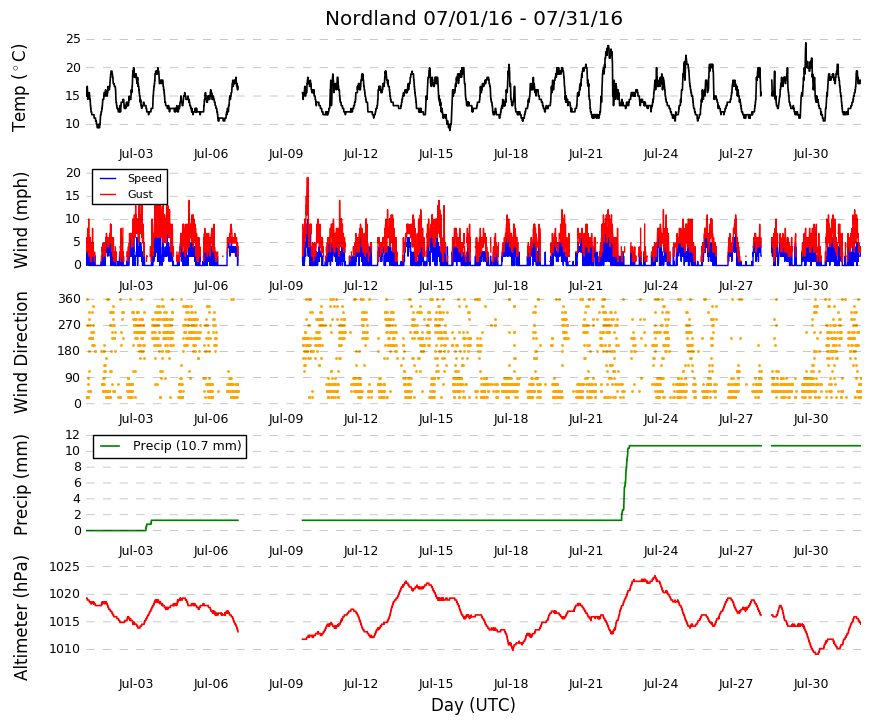This screenshot has width=871, height=725.
Task: Click the Precip (10.7 mm) legend text
Action: coord(187,446)
